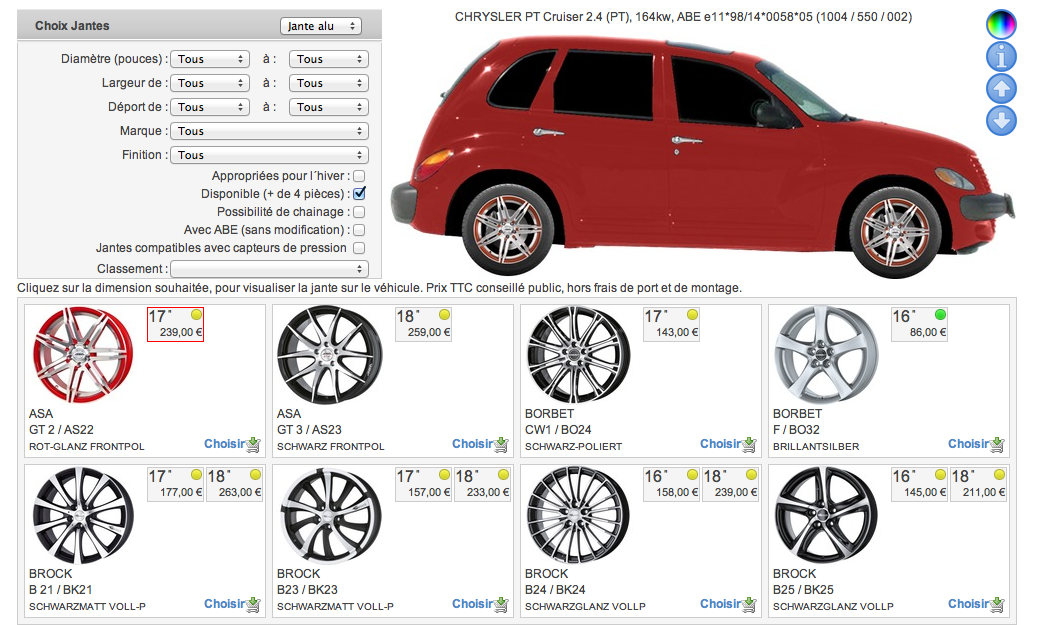Click the cart icon for BORBET F / BO32

click(x=997, y=444)
